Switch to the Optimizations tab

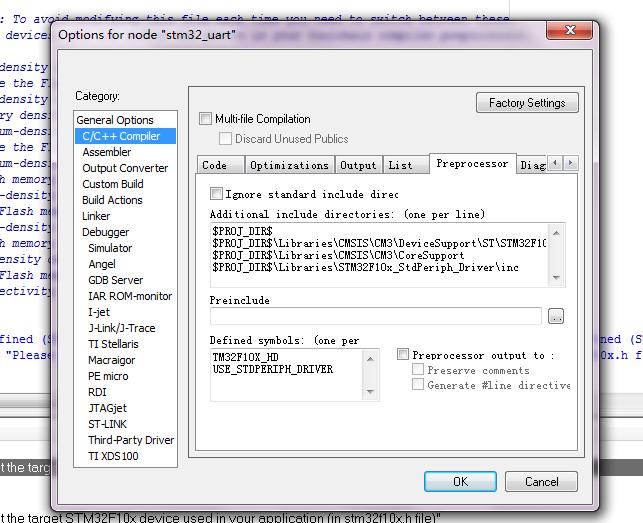pos(290,165)
